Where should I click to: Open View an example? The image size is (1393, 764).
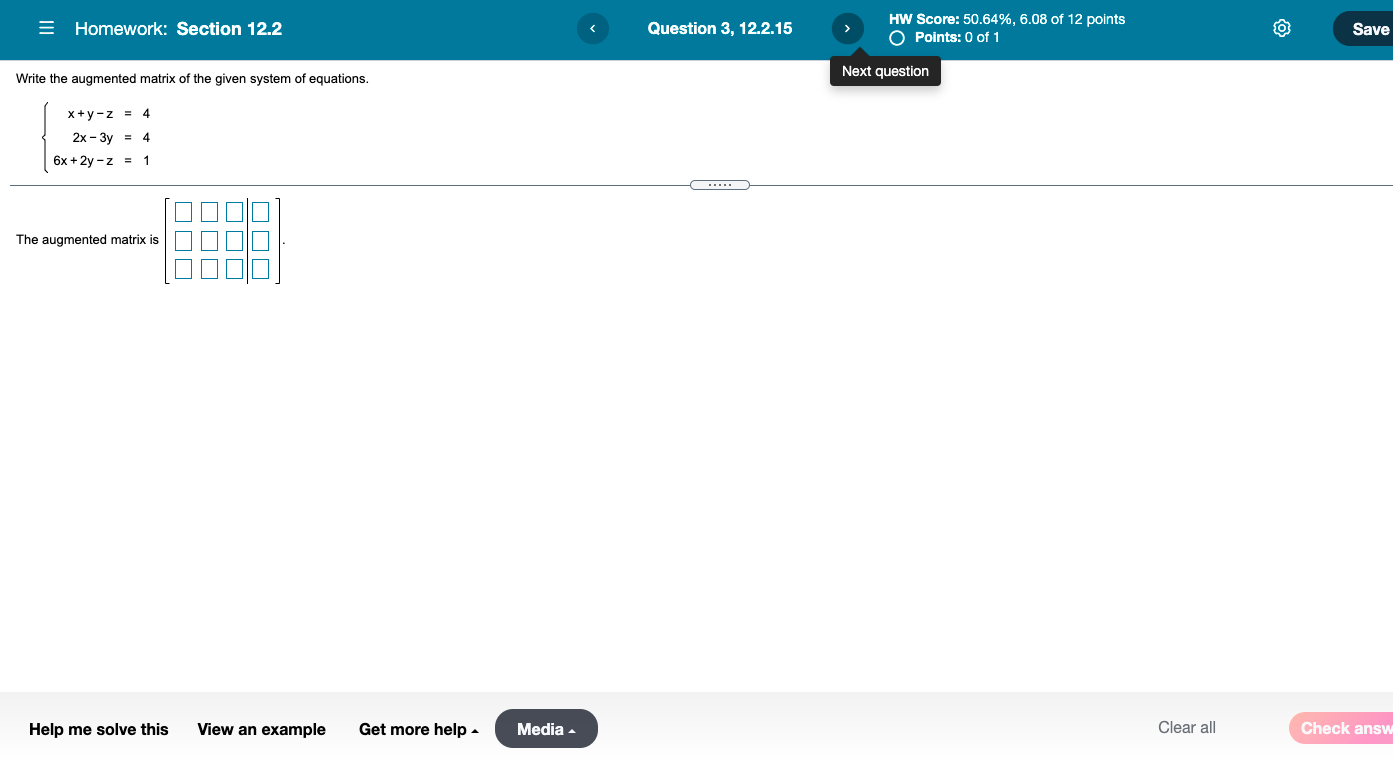click(x=262, y=729)
